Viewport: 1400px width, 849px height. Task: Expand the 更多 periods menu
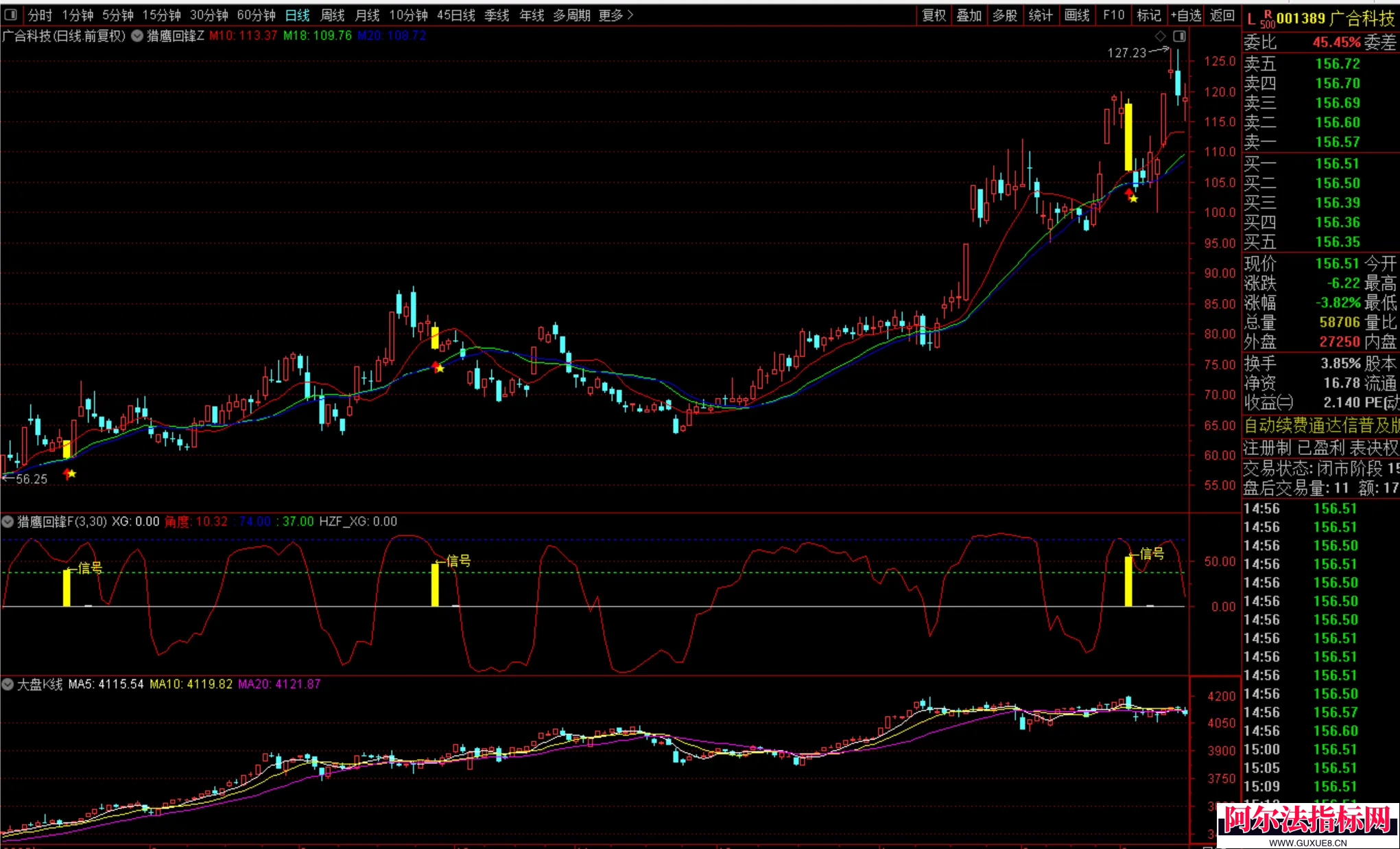click(x=616, y=15)
